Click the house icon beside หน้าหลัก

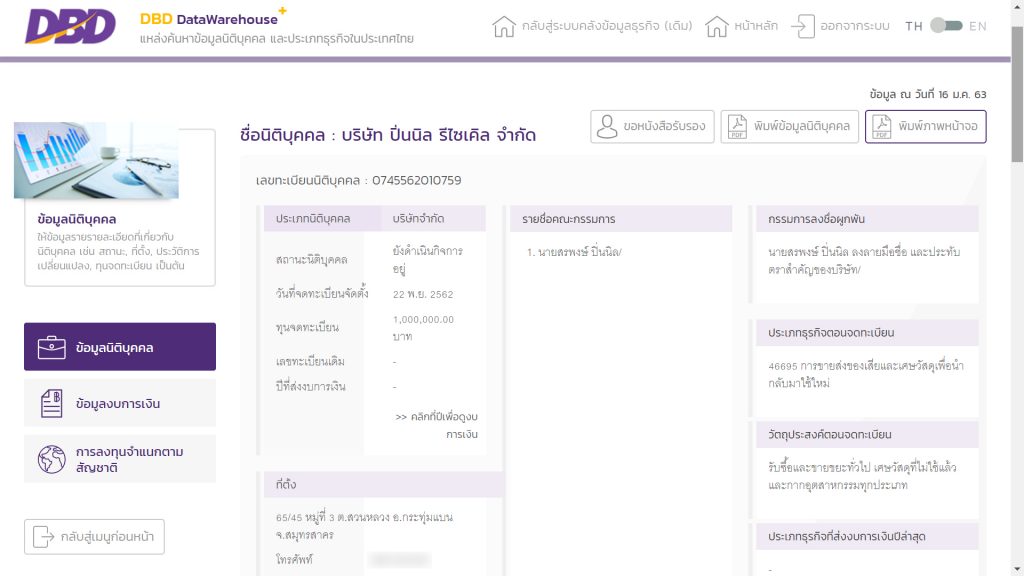(716, 27)
